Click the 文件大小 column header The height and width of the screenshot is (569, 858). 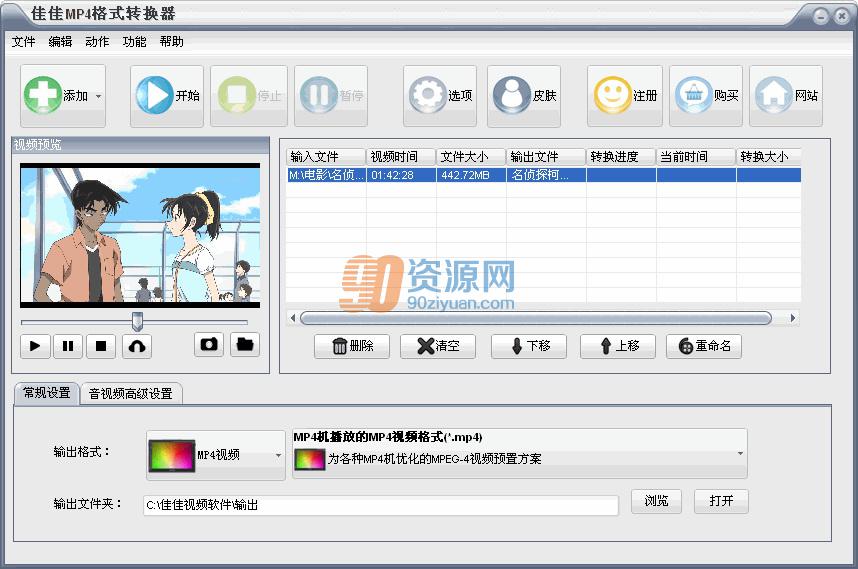471,157
